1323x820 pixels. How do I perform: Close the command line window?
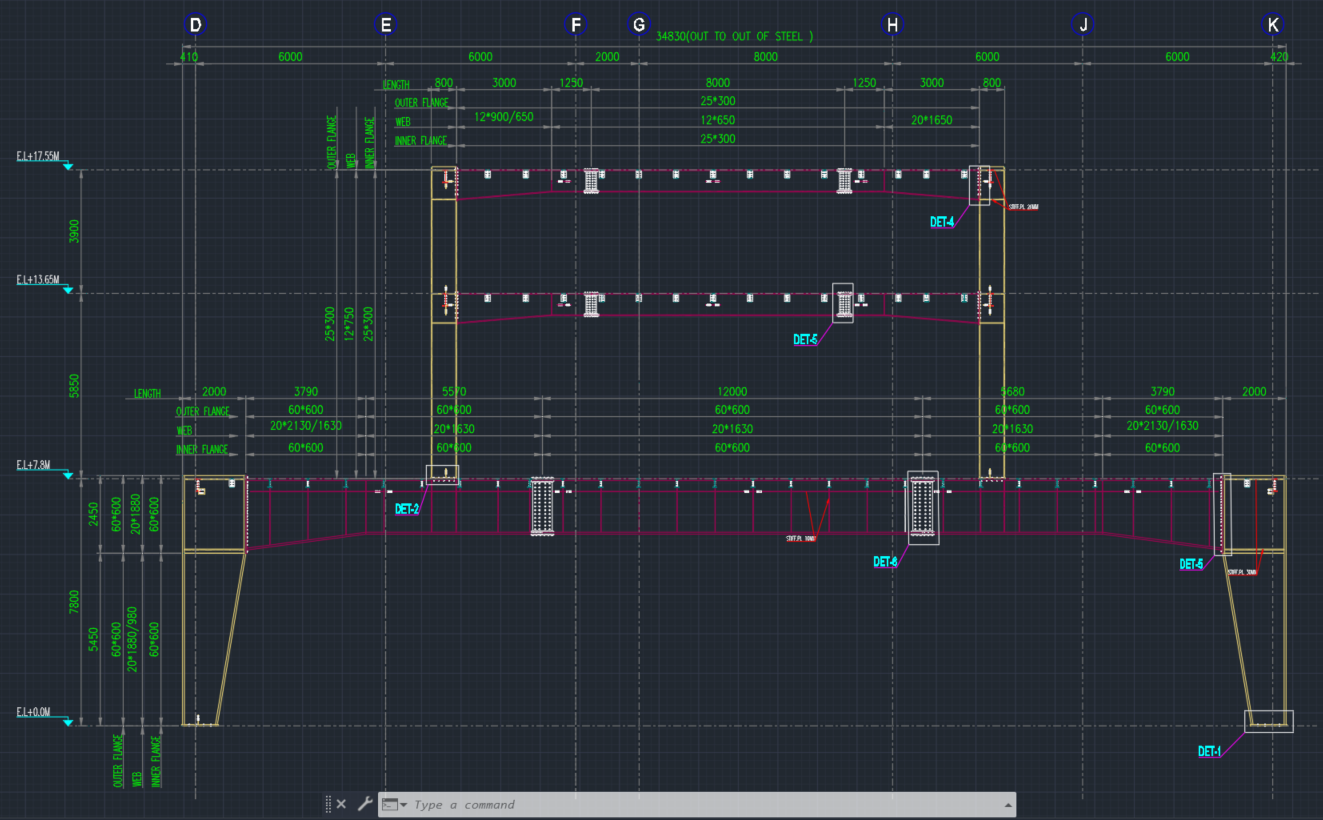point(341,804)
